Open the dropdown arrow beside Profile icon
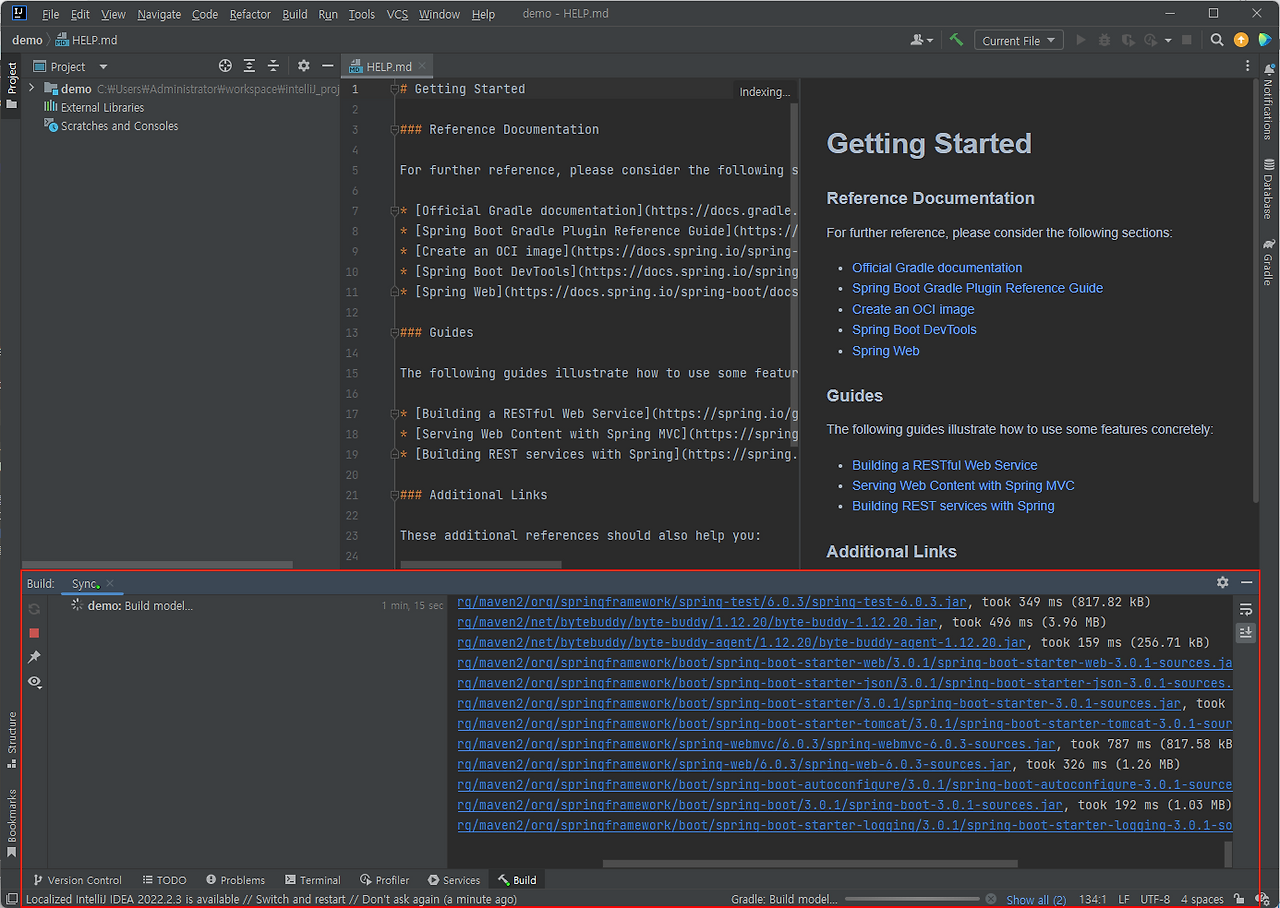Image resolution: width=1280 pixels, height=908 pixels. point(1168,40)
